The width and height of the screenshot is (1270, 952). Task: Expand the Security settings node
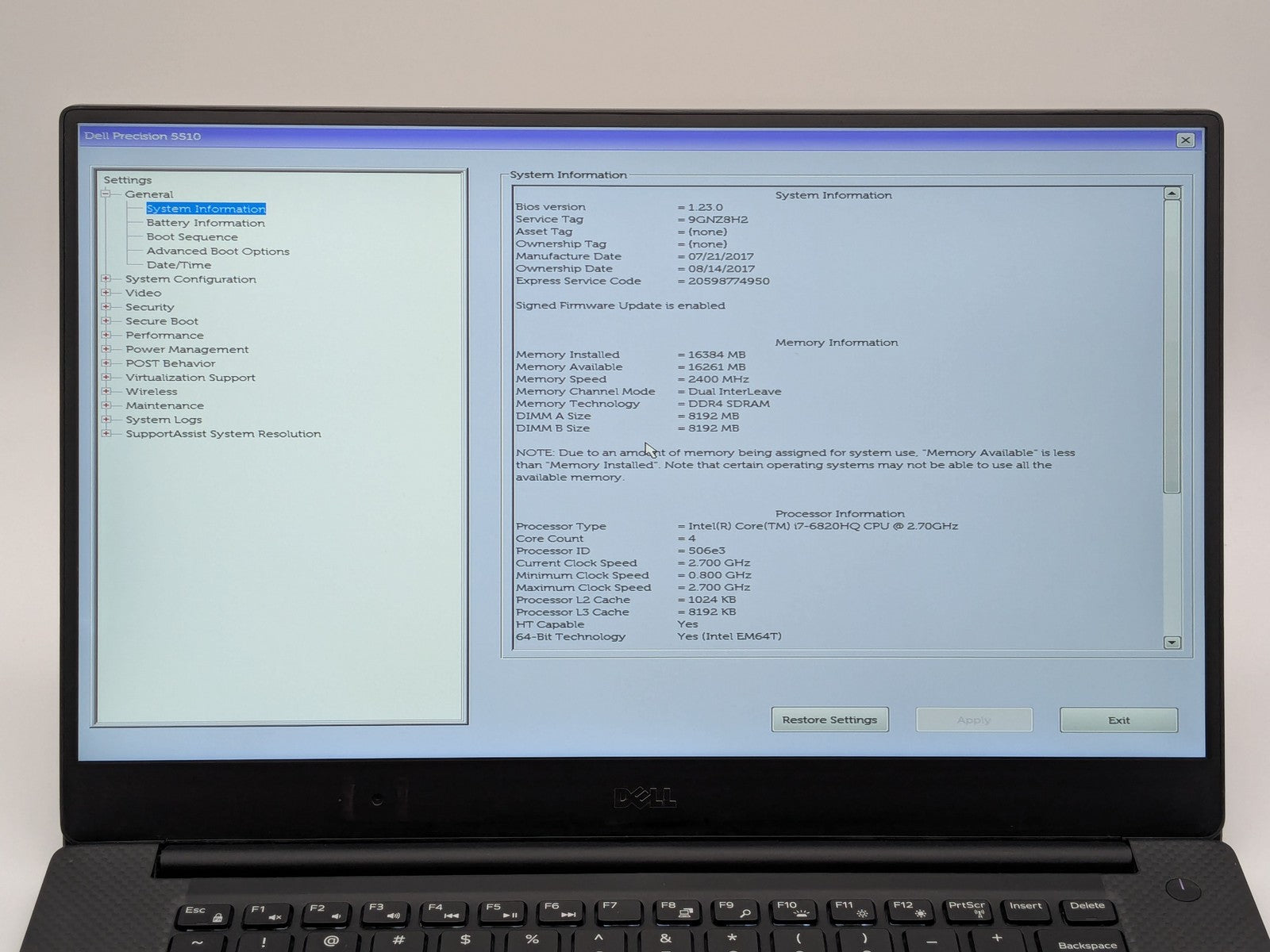pos(106,307)
